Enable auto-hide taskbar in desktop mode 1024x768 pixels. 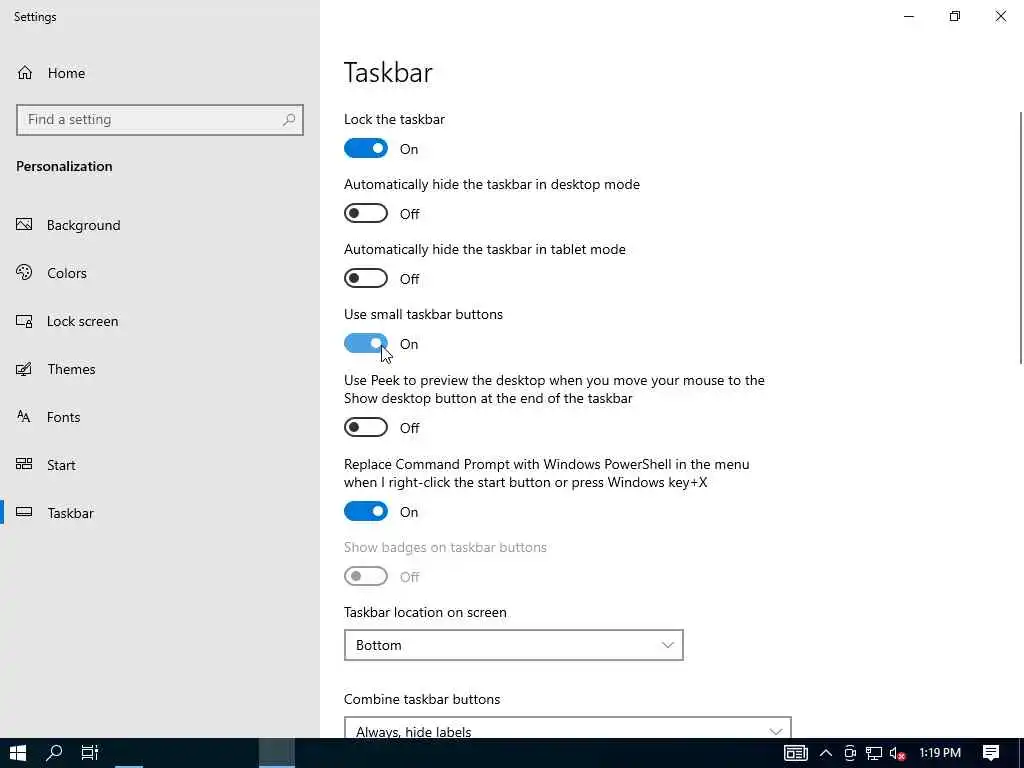click(366, 213)
